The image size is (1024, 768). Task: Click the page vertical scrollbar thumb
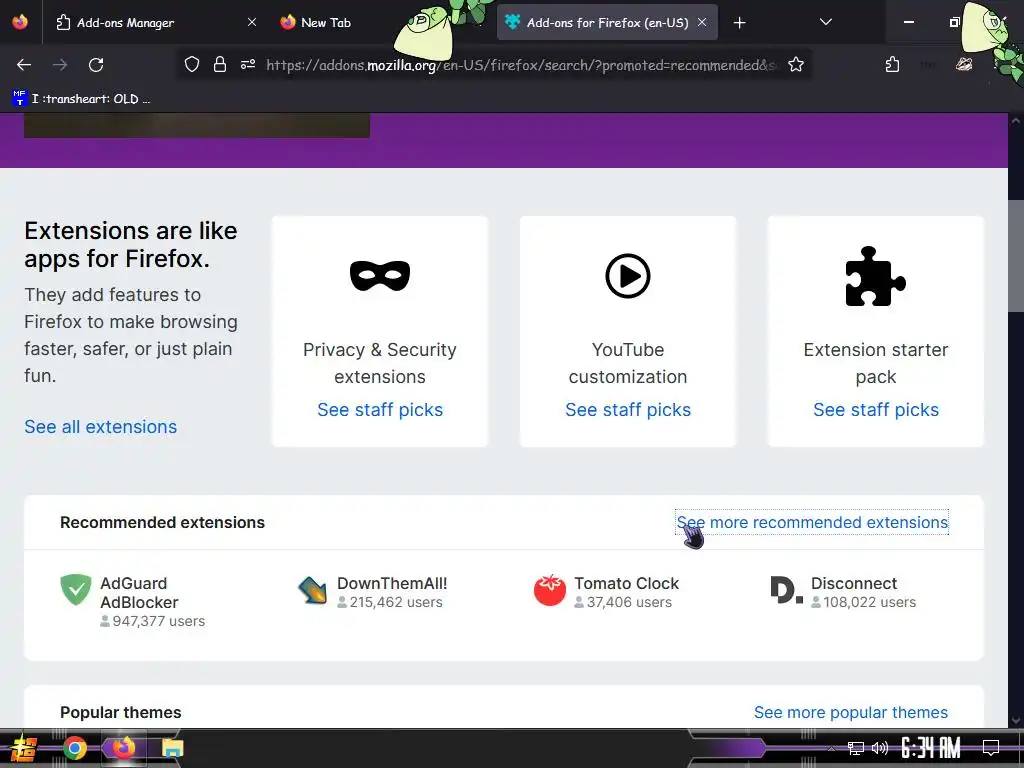[1016, 256]
